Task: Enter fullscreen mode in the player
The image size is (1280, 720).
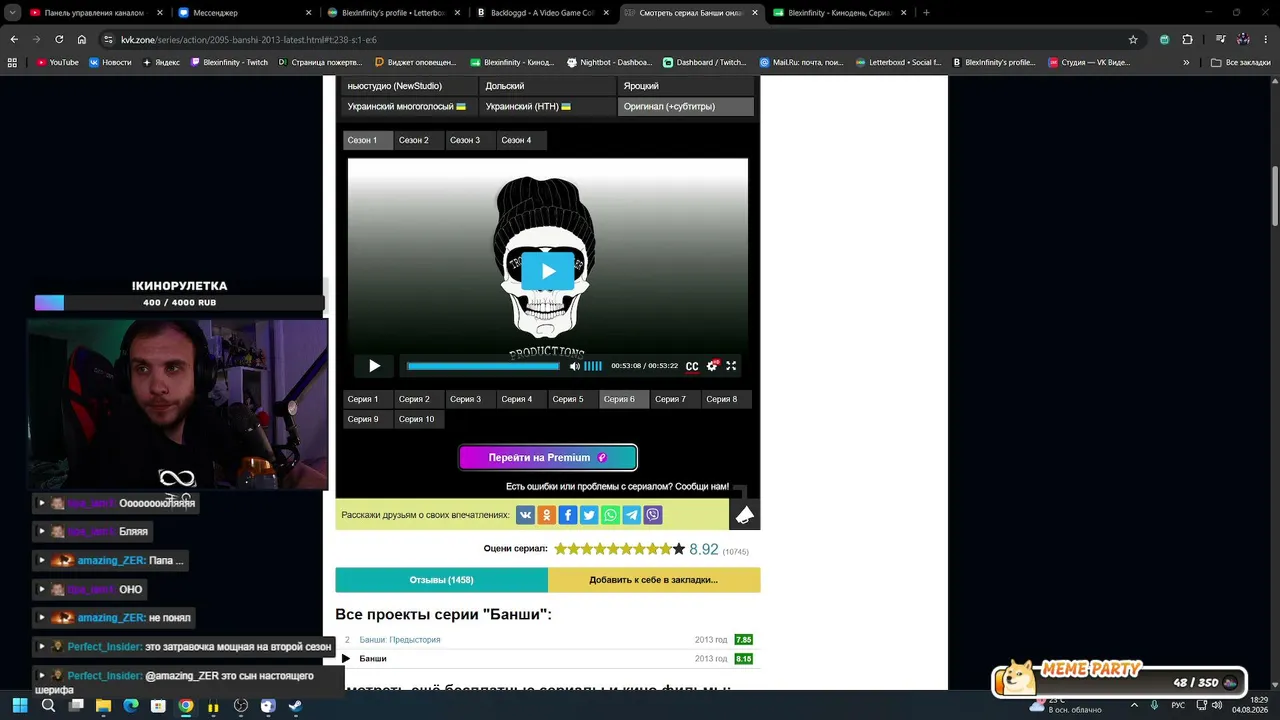Action: (731, 366)
